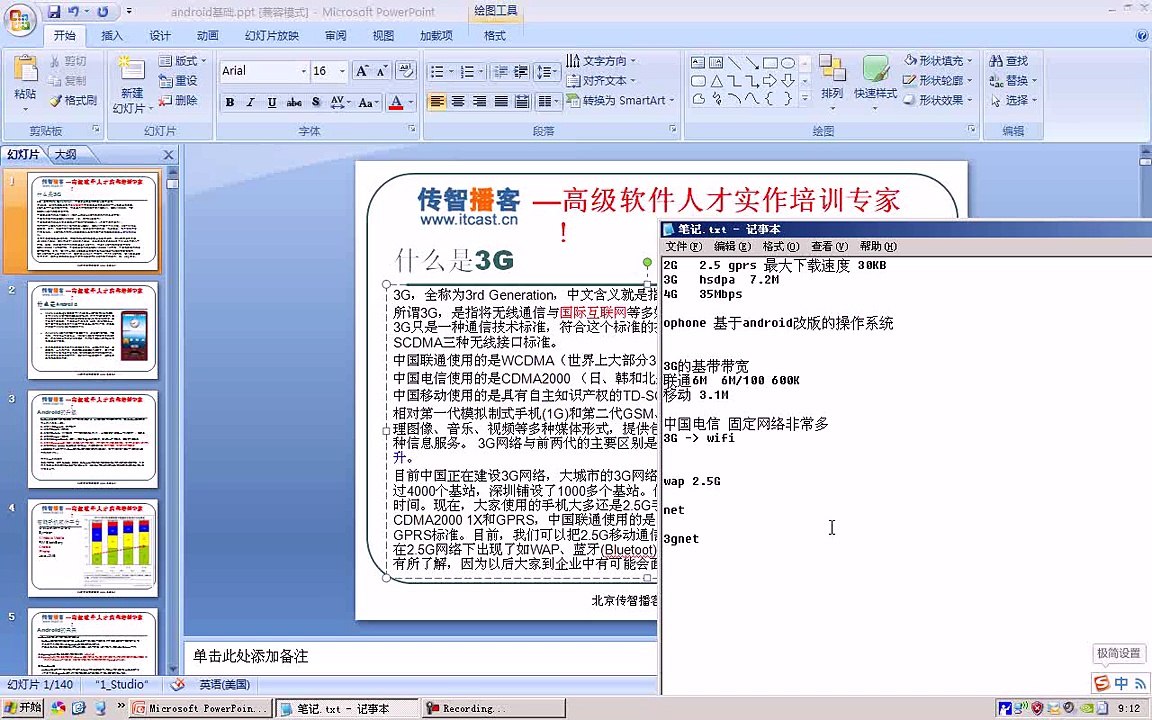Open the Slide Show (幻灯片放映) tab

tap(271, 35)
